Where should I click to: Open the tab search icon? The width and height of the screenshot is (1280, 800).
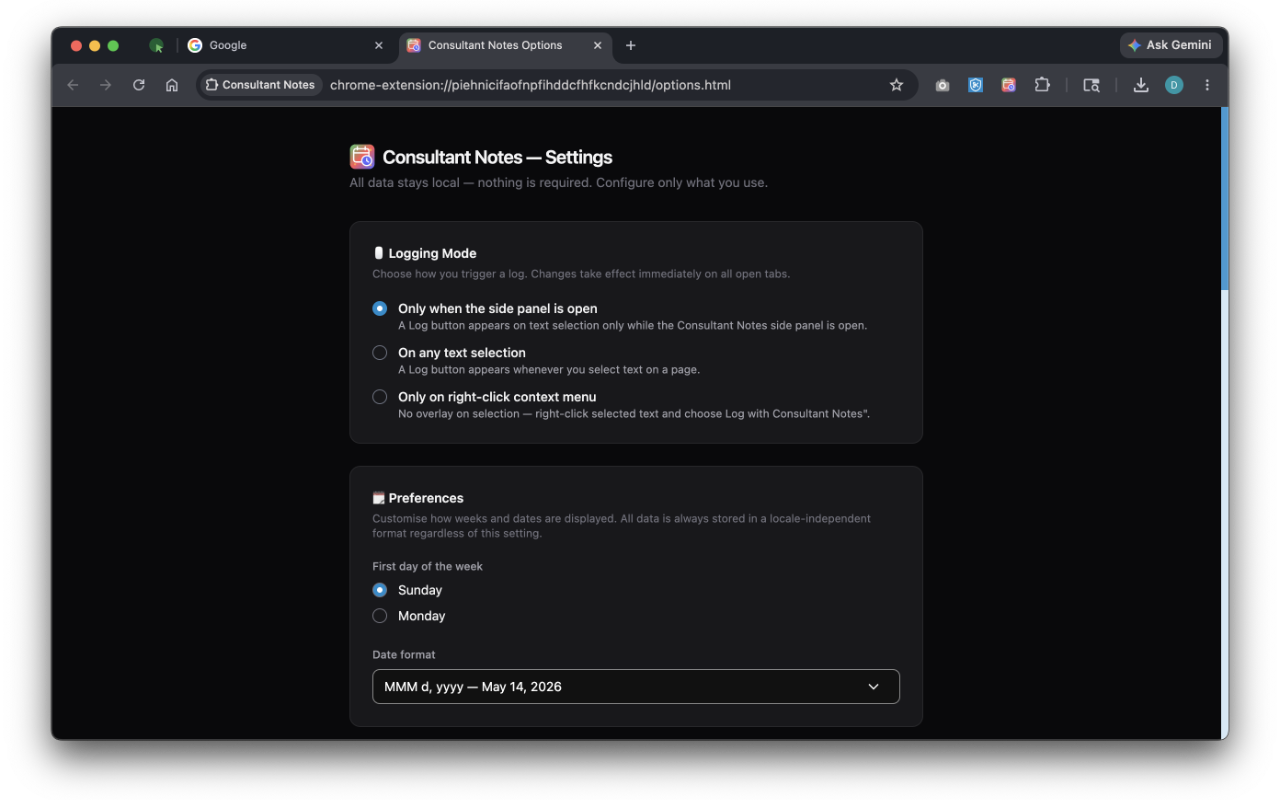click(1091, 85)
